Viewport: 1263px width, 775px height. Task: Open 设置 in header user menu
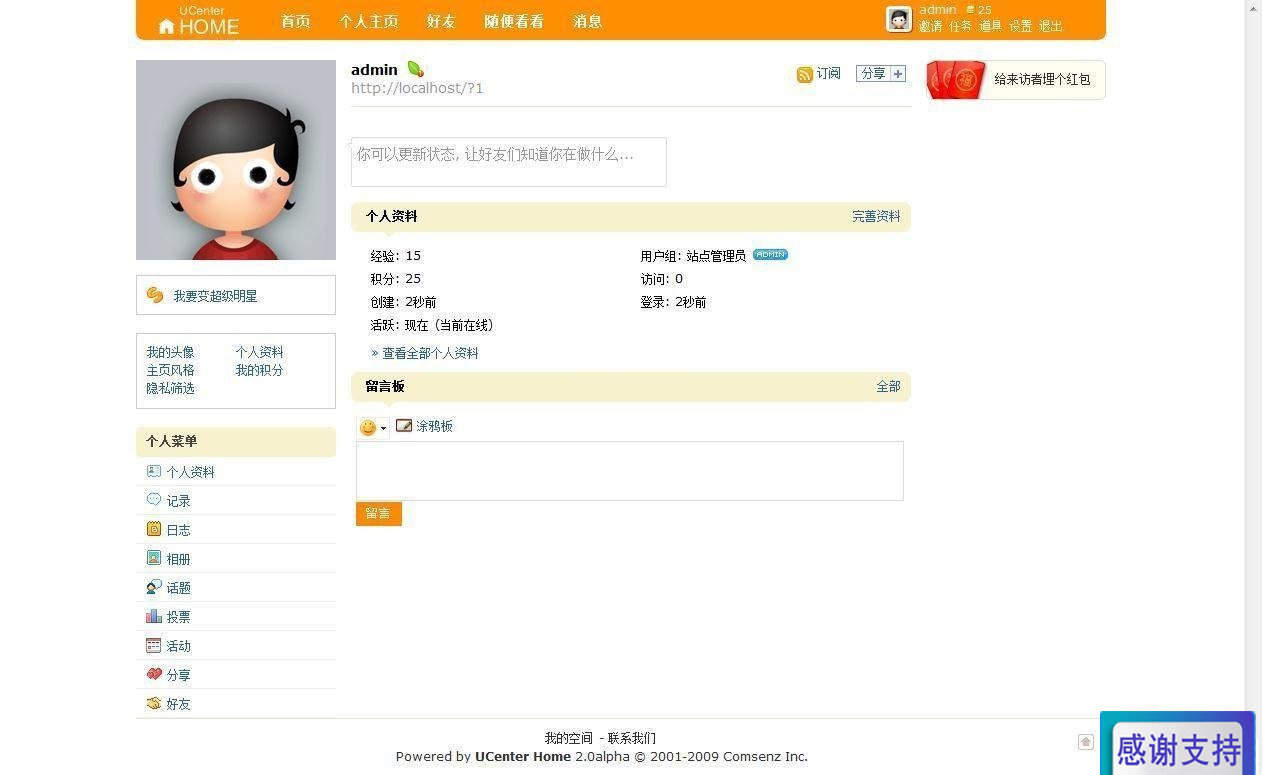point(1021,27)
